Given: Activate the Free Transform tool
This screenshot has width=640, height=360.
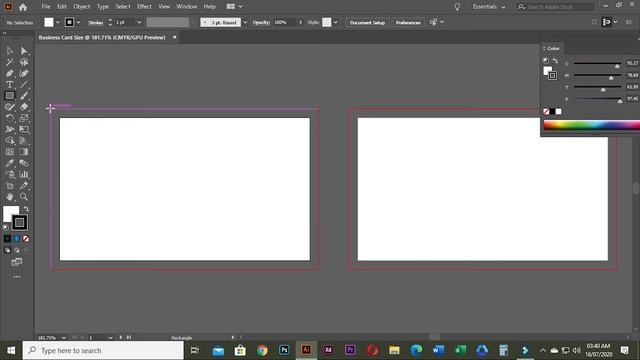Looking at the screenshot, I should [x=24, y=129].
